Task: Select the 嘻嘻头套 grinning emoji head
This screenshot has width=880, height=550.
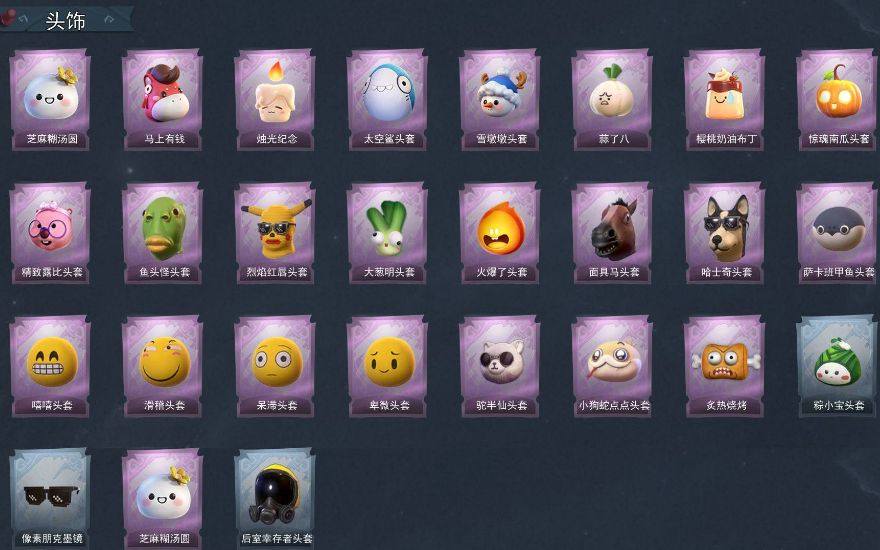Action: tap(51, 366)
